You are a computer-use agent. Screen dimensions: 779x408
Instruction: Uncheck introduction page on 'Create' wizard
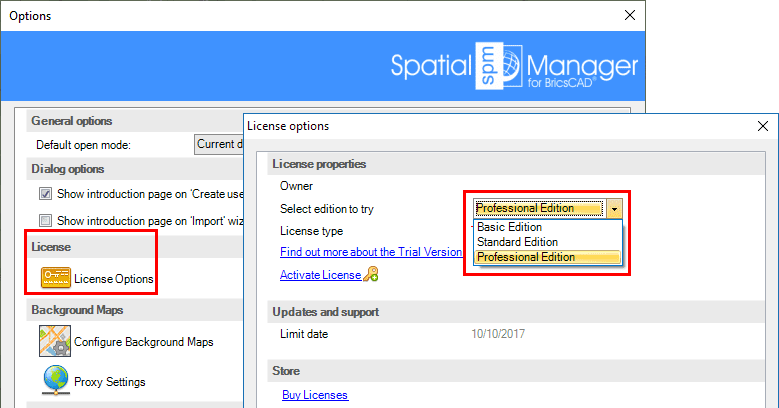point(45,193)
